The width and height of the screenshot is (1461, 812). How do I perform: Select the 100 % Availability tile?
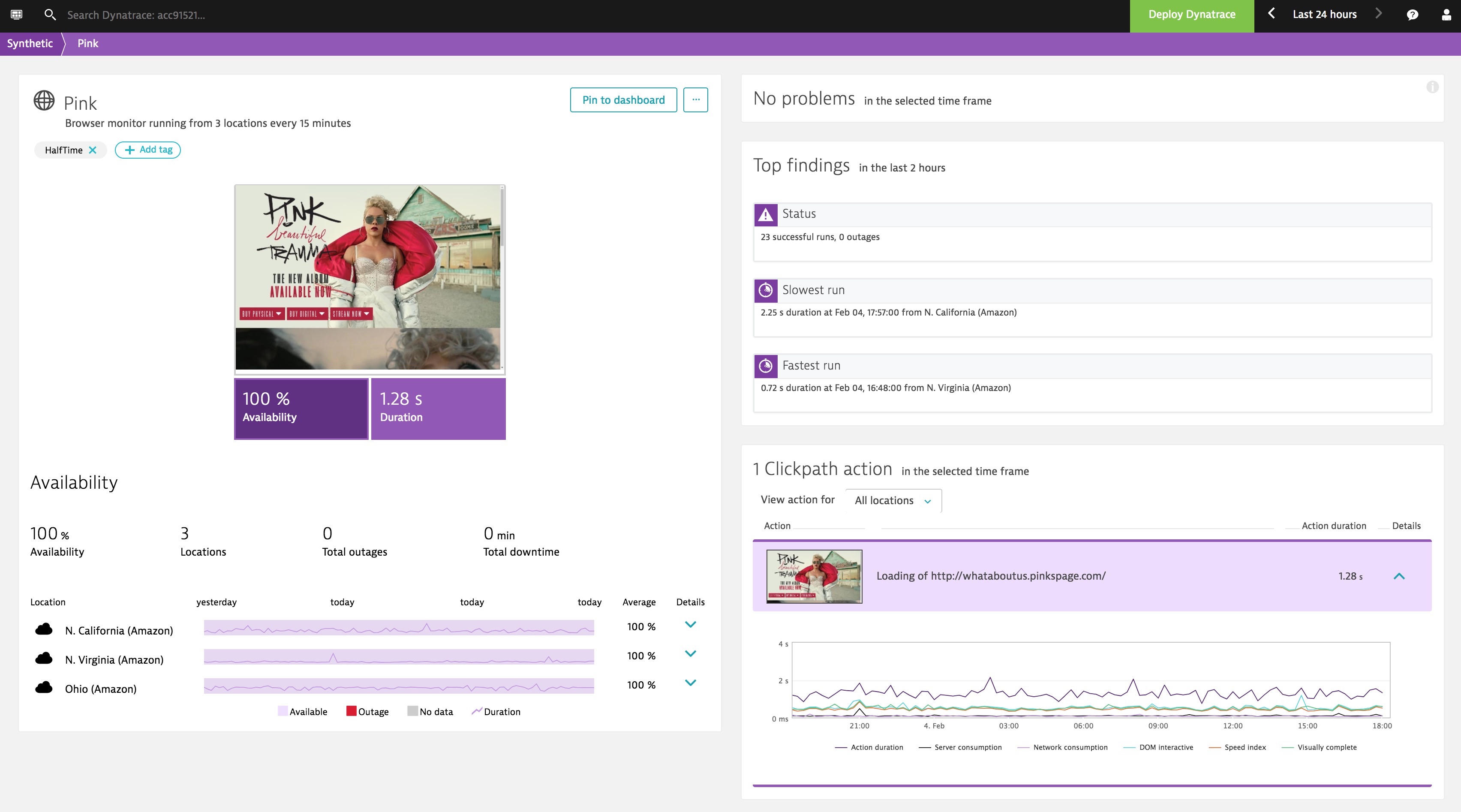301,409
